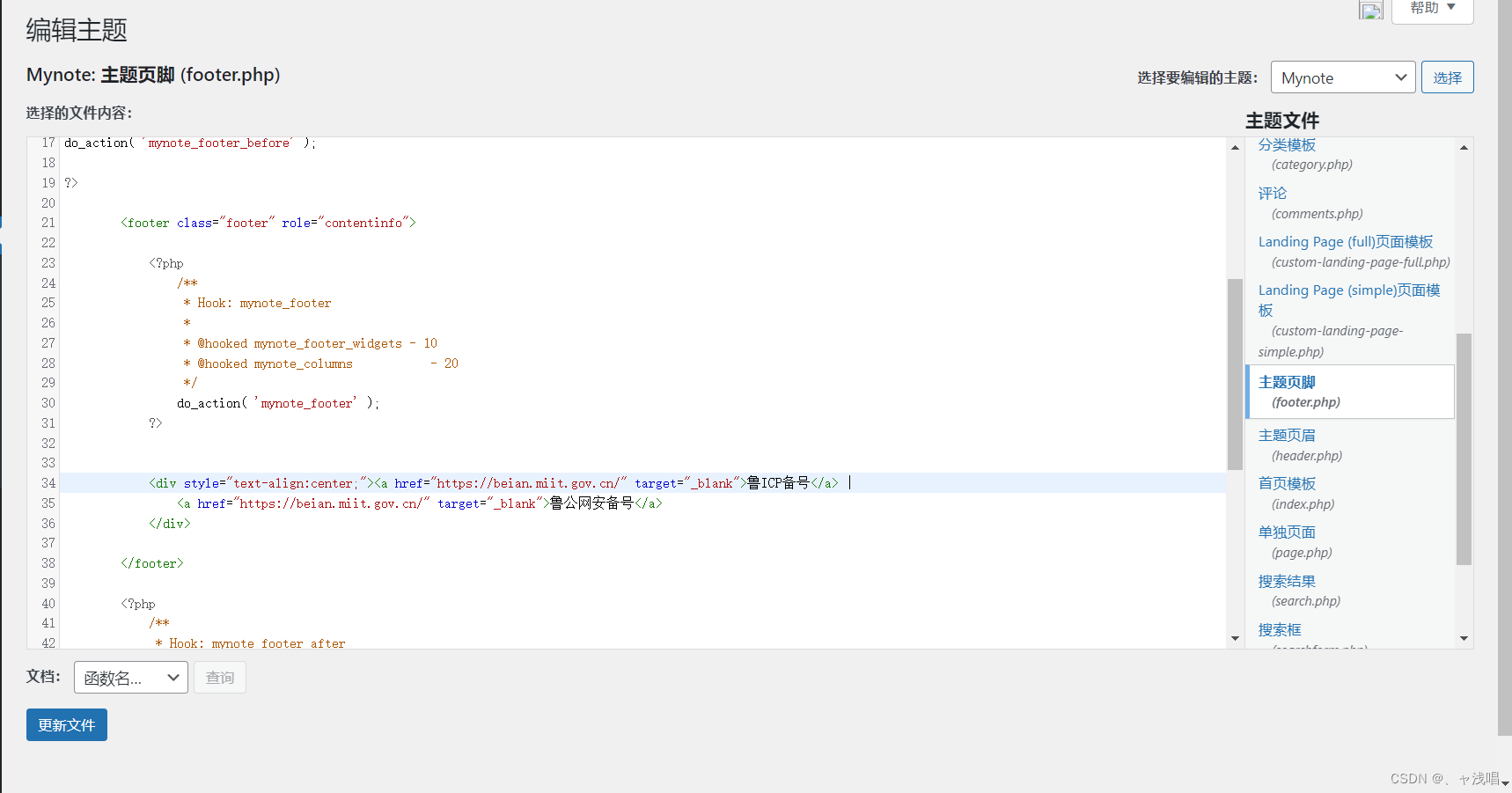
Task: Click the broken image icon near top right
Action: pos(1370,10)
